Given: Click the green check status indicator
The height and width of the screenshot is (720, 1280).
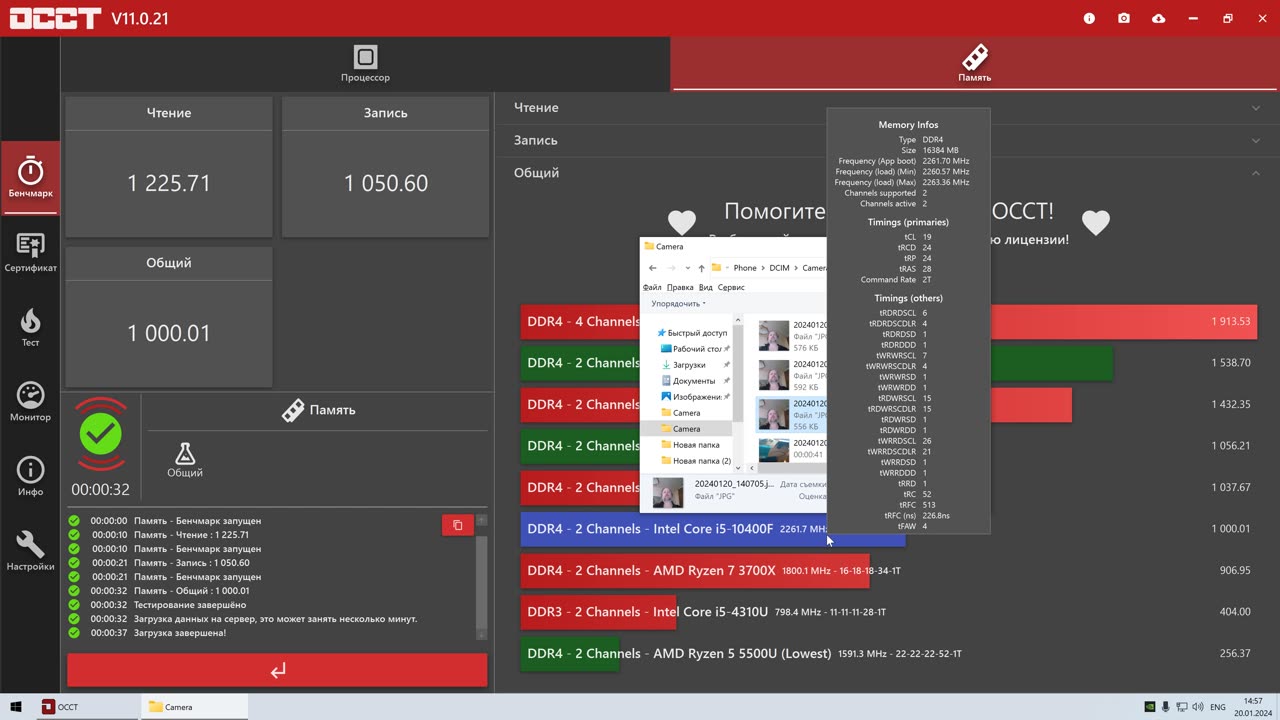Looking at the screenshot, I should (x=101, y=435).
